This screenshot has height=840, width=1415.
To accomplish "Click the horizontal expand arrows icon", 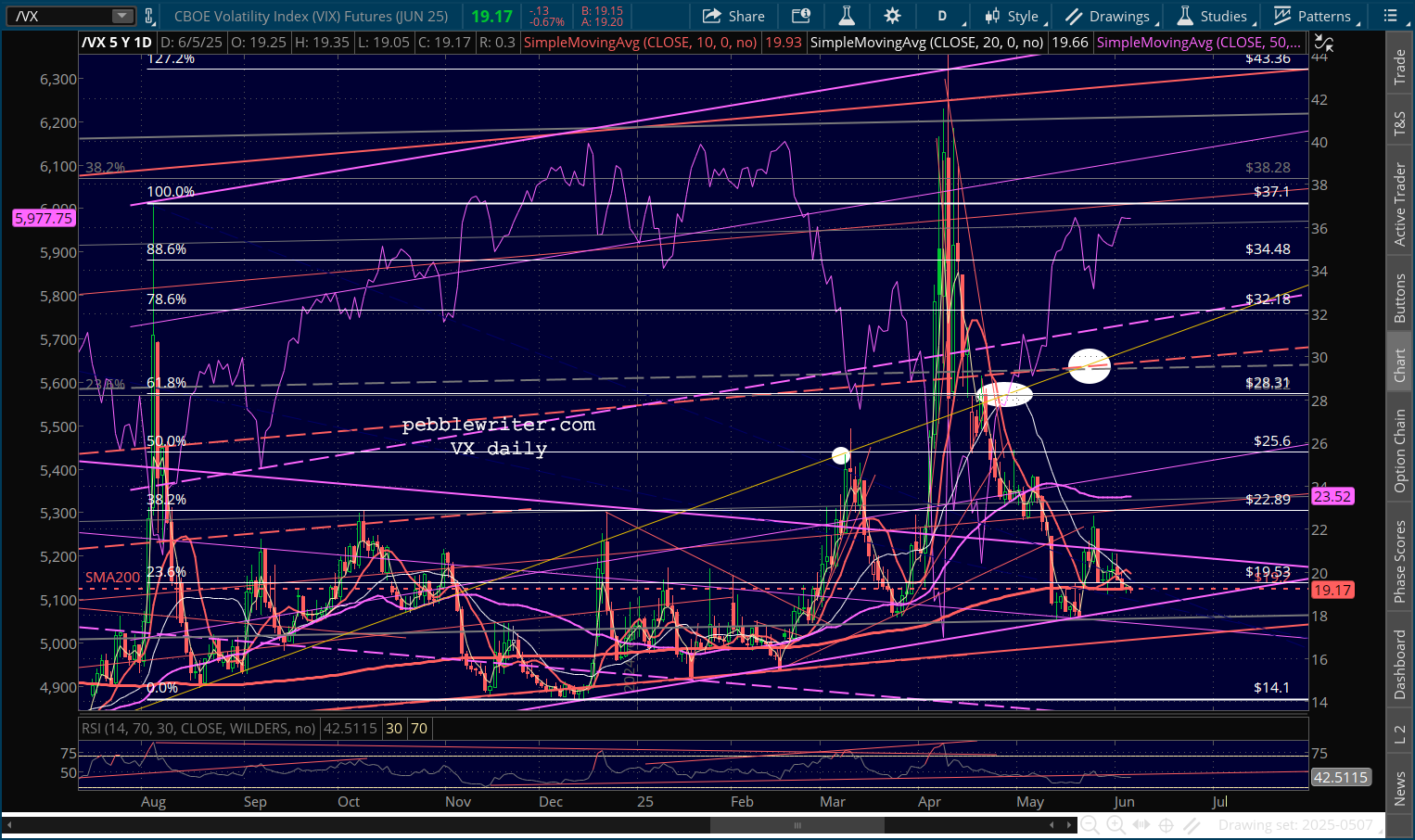I will click(x=1141, y=825).
